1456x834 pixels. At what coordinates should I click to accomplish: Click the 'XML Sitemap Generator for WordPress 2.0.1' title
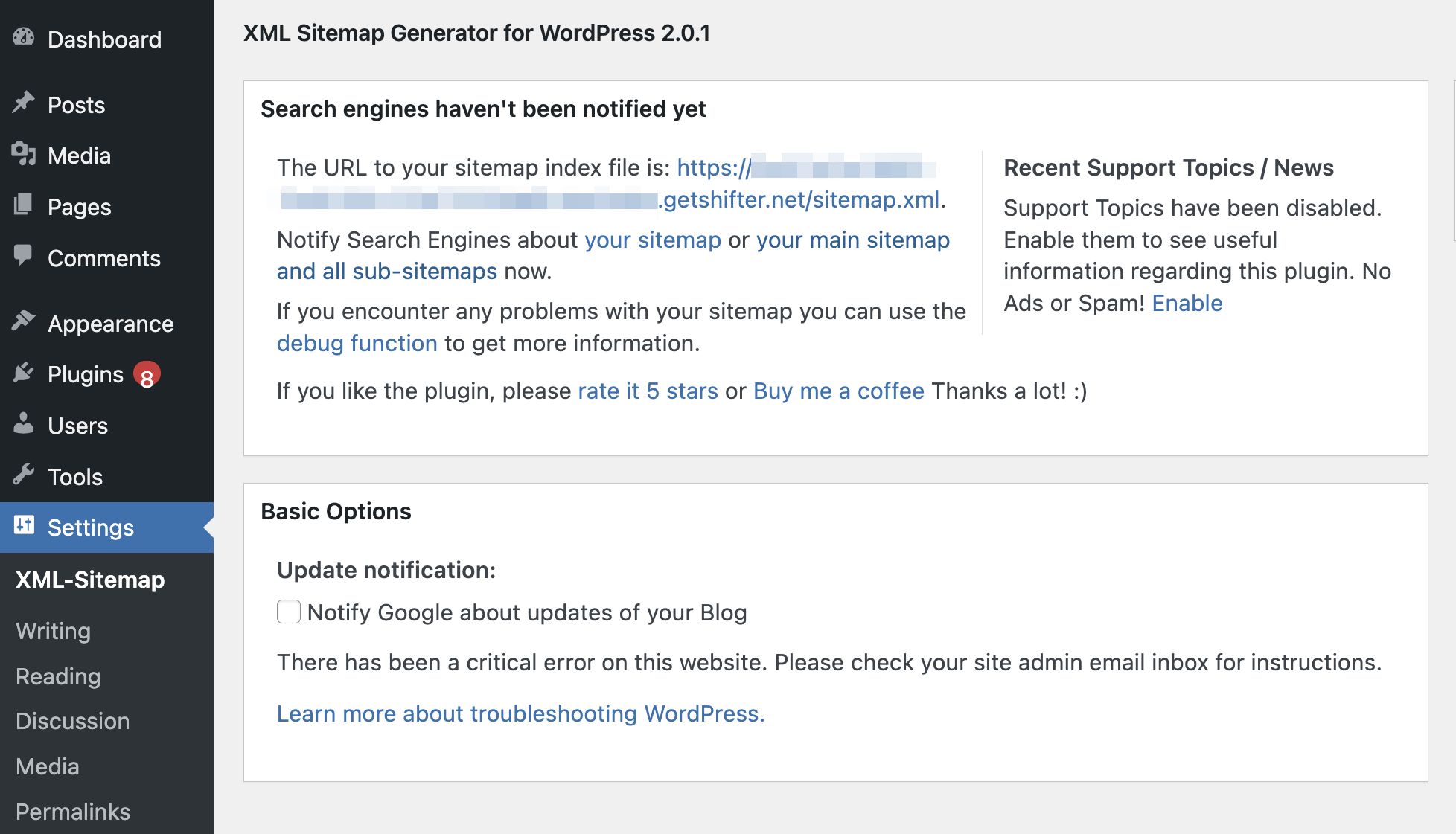476,33
